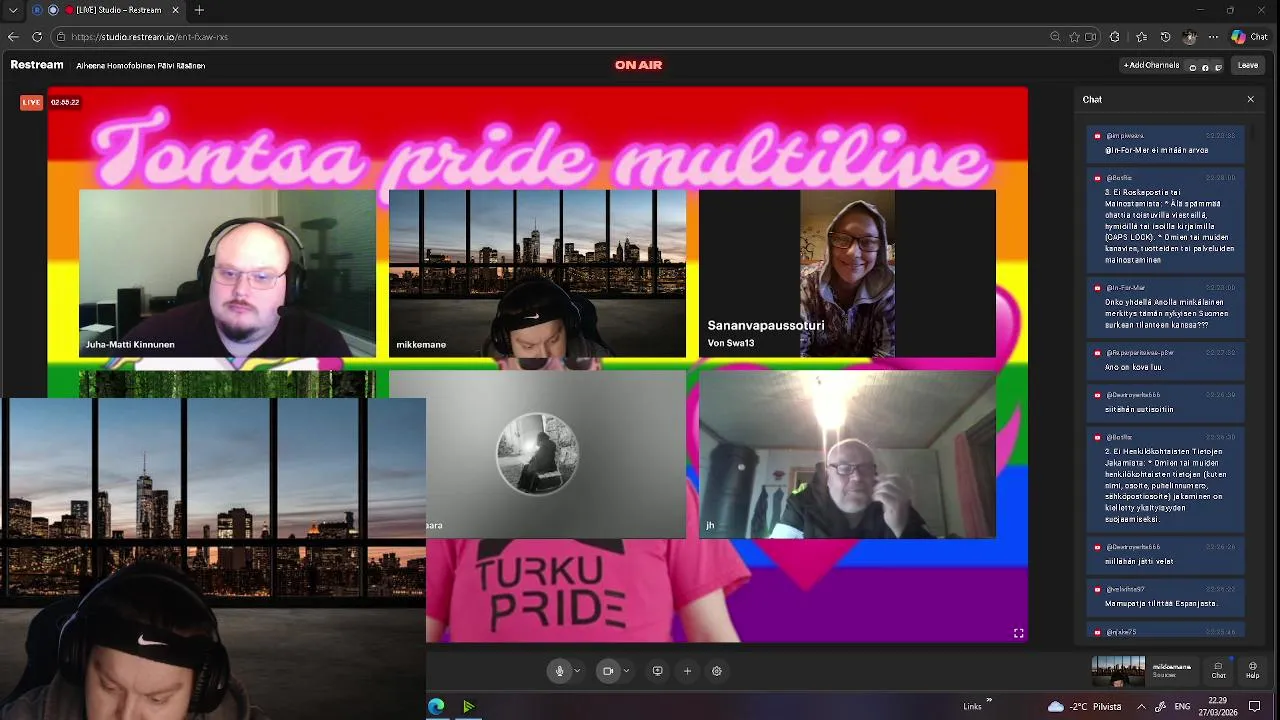Image resolution: width=1280 pixels, height=720 pixels.
Task: Leave the studio with the Leave button
Action: [1248, 65]
